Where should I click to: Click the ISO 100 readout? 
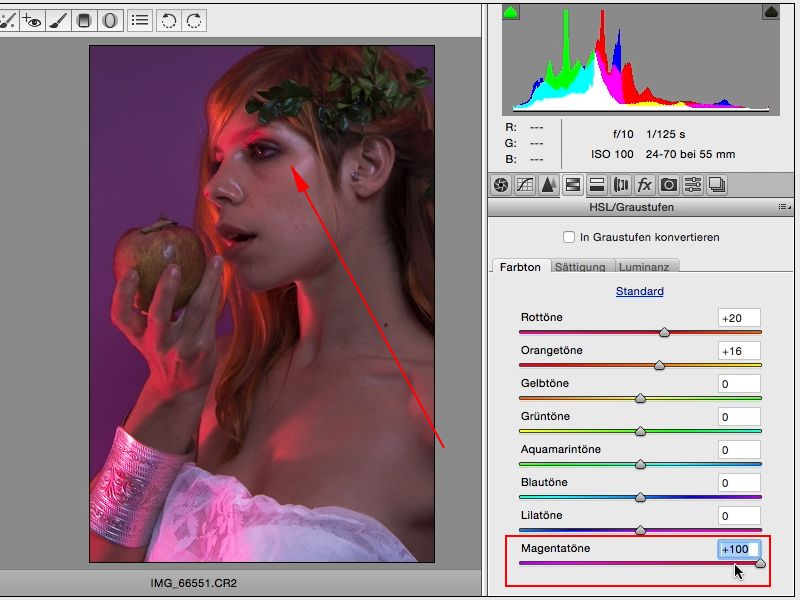click(612, 154)
